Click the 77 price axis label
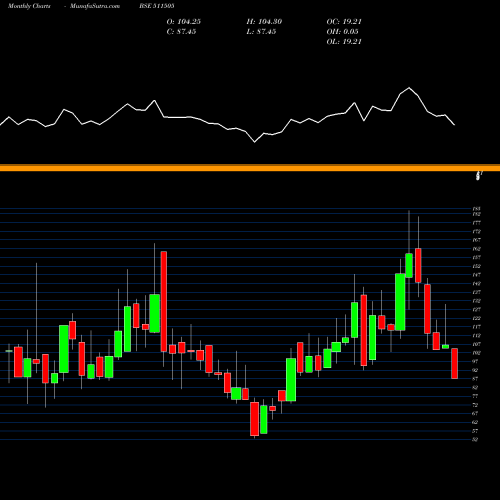The height and width of the screenshot is (500, 500). 475,396
